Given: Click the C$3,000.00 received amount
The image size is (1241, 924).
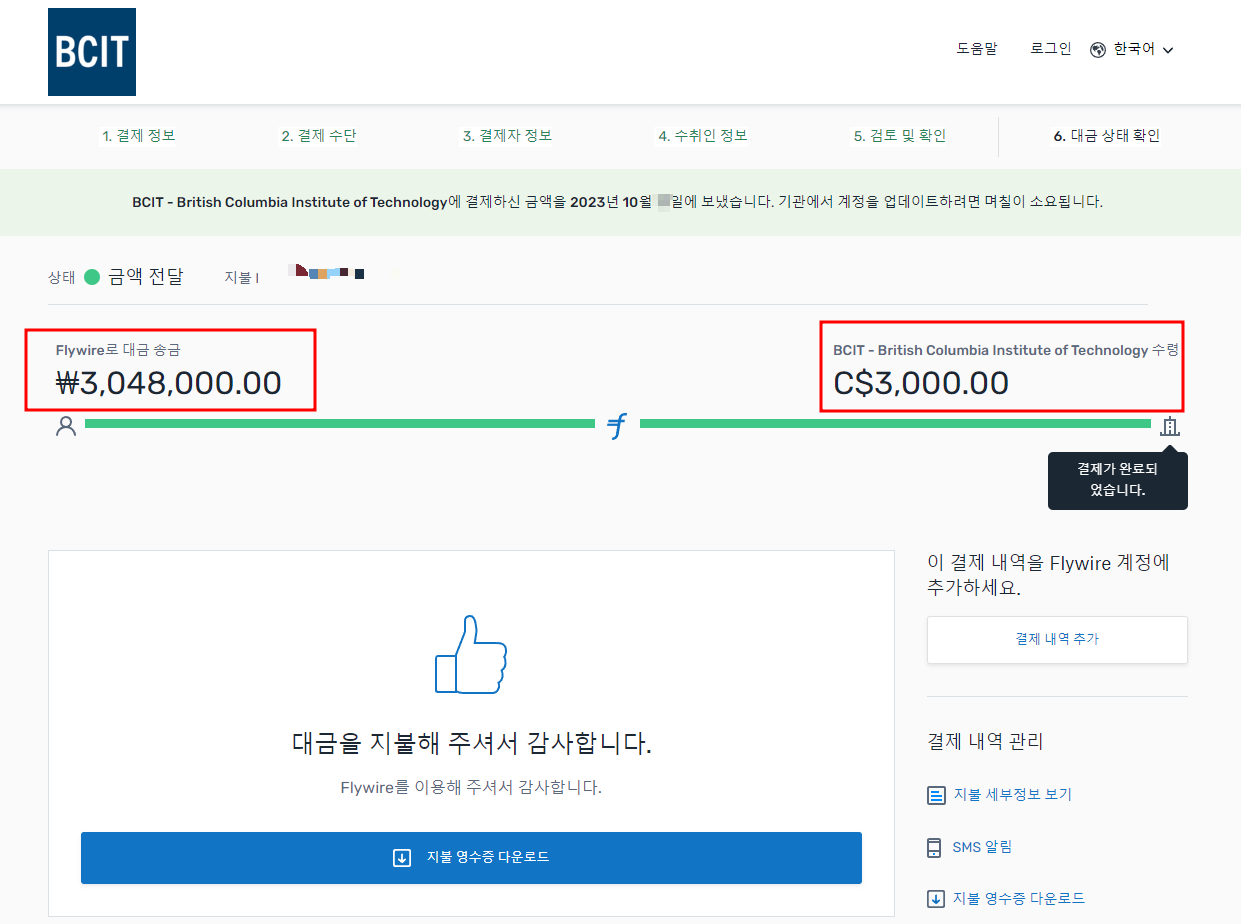Looking at the screenshot, I should pyautogui.click(x=921, y=383).
